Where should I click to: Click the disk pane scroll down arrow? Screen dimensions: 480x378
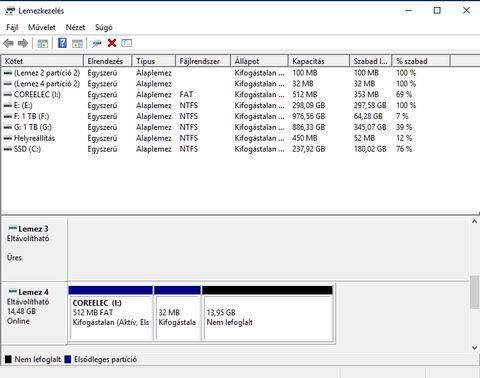[474, 348]
